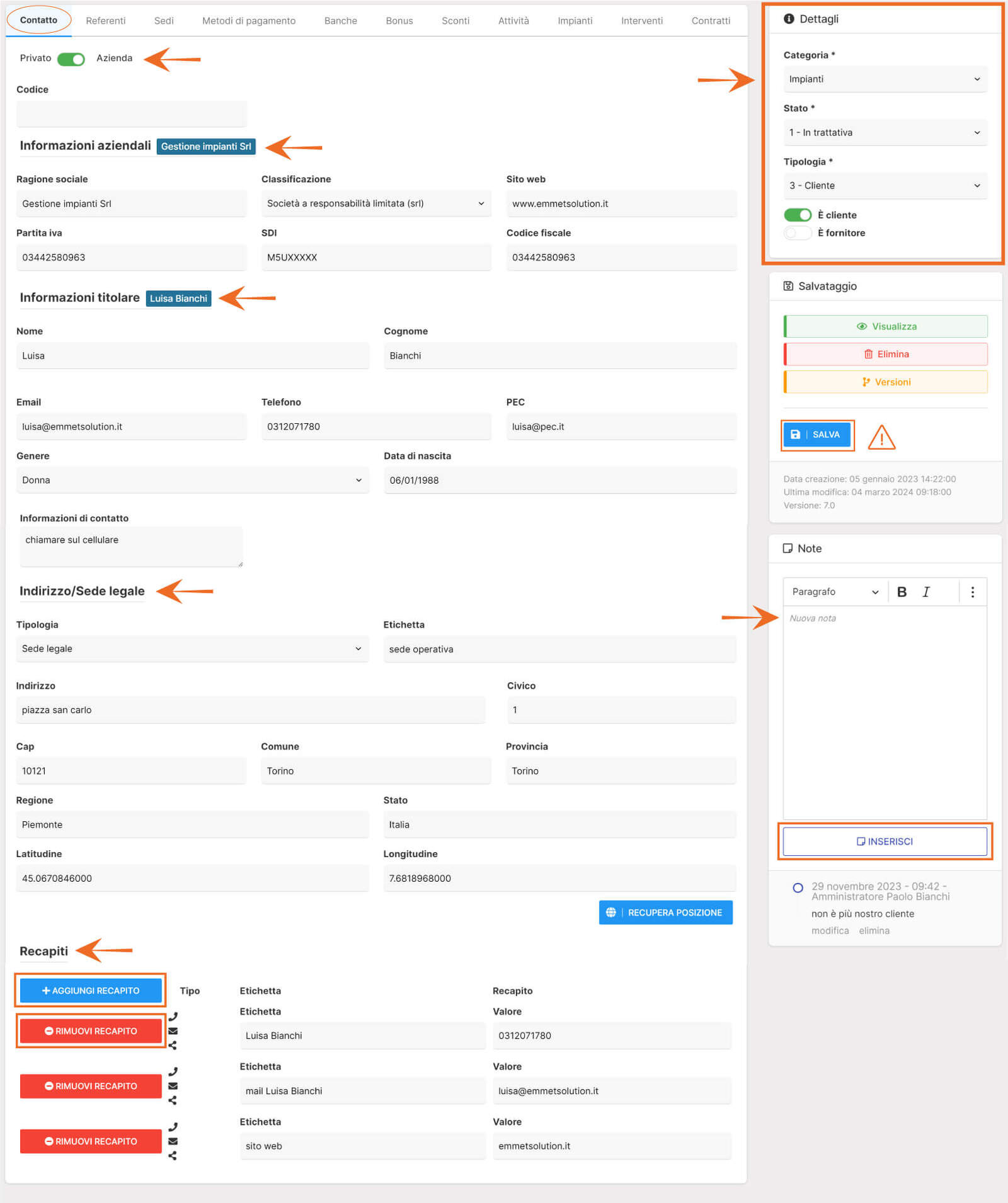1008x1203 pixels.
Task: Expand the Classificazione dropdown
Action: point(375,203)
